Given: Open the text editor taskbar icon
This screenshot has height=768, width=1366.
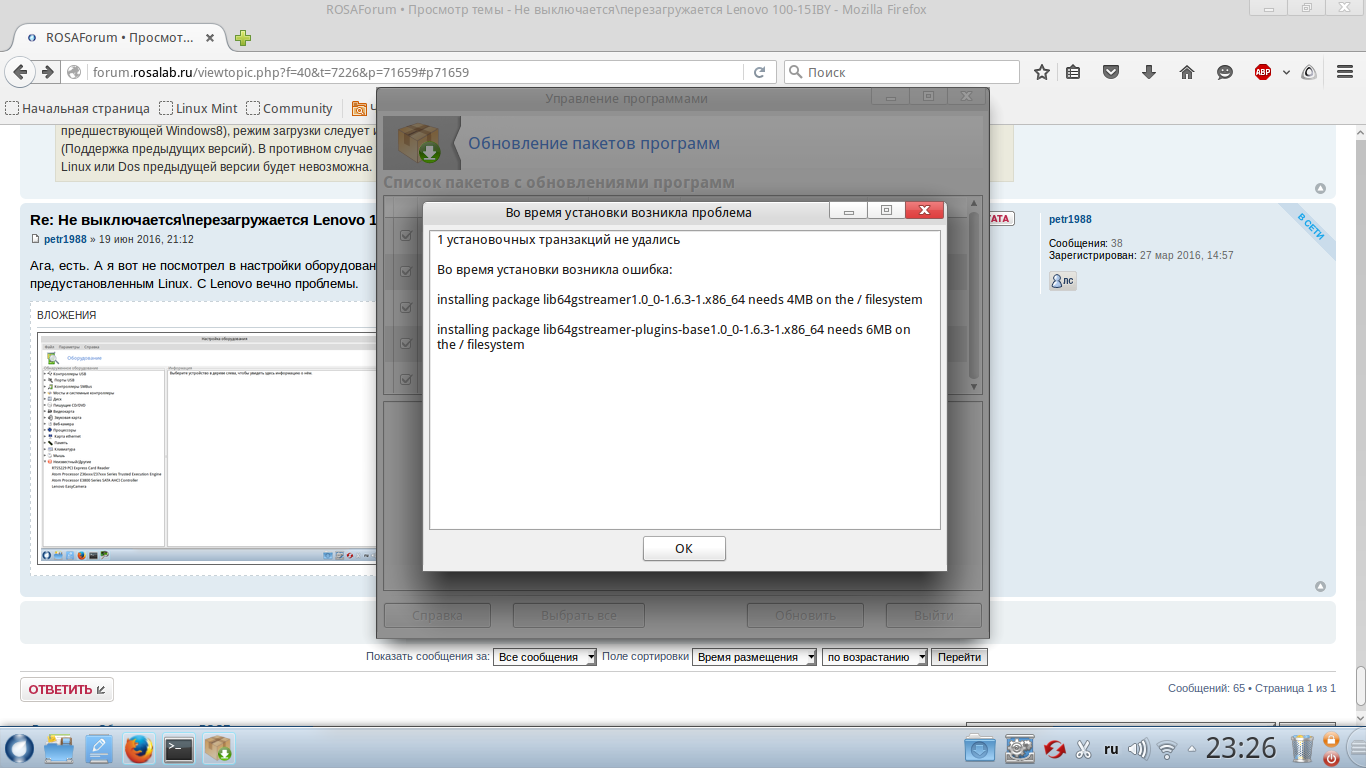Looking at the screenshot, I should click(x=99, y=748).
